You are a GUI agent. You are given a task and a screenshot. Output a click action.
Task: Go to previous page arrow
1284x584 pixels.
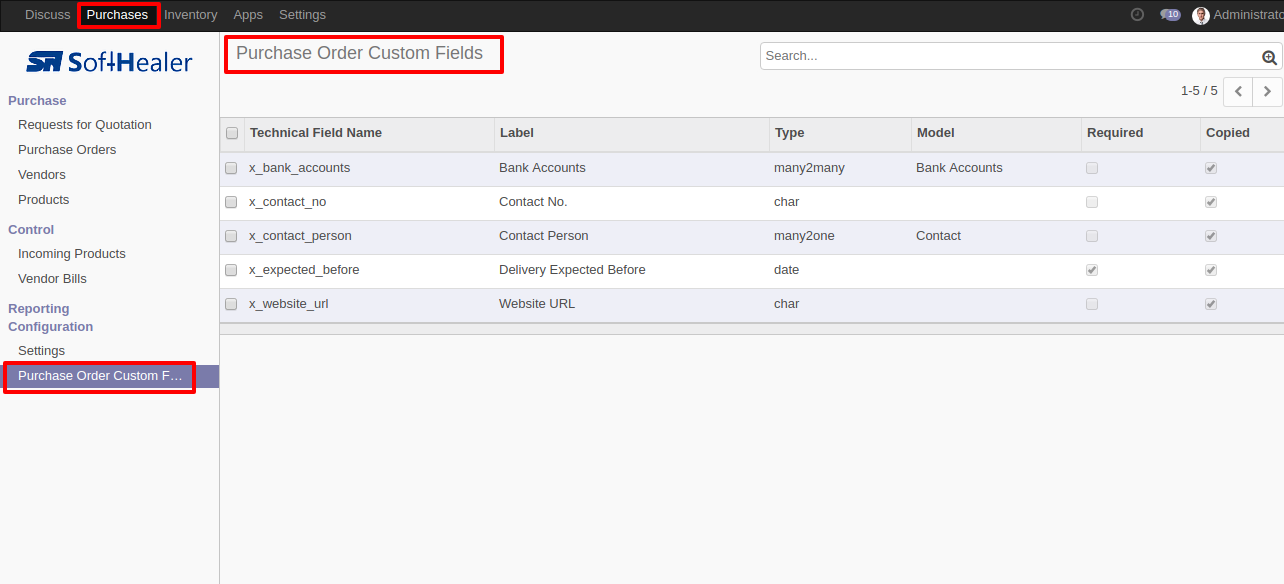coord(1238,91)
